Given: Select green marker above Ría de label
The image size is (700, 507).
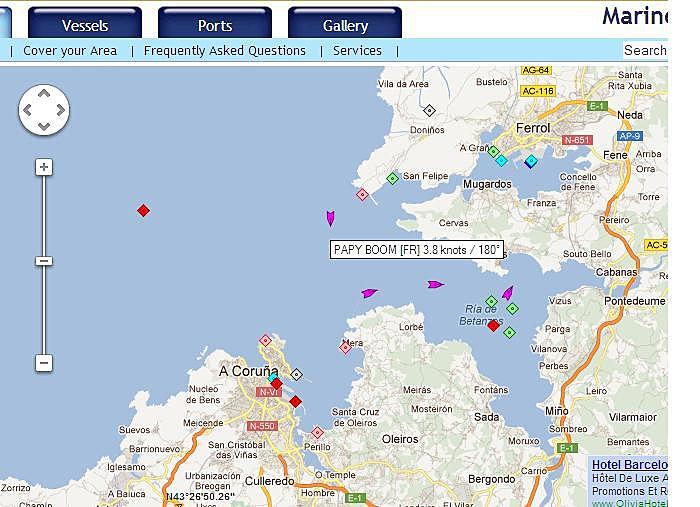Looking at the screenshot, I should [492, 301].
